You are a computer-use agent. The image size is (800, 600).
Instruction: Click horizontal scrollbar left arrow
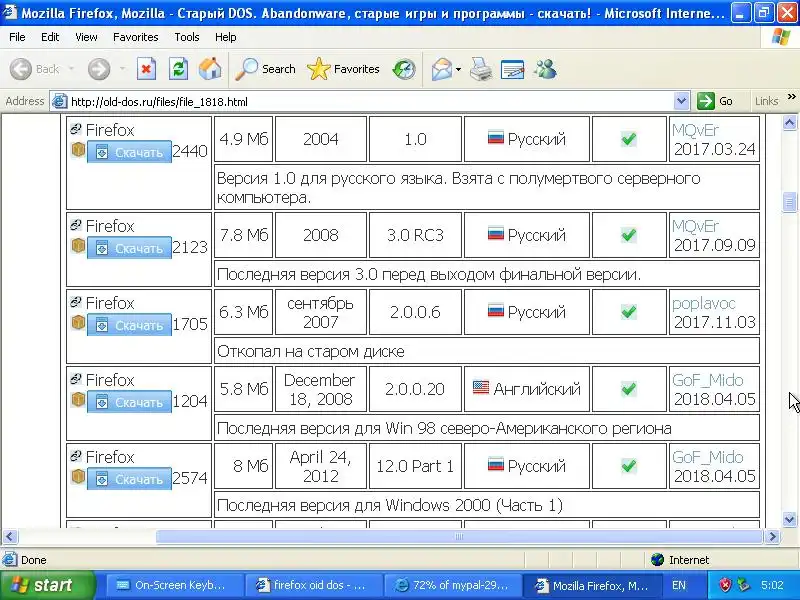[x=10, y=536]
